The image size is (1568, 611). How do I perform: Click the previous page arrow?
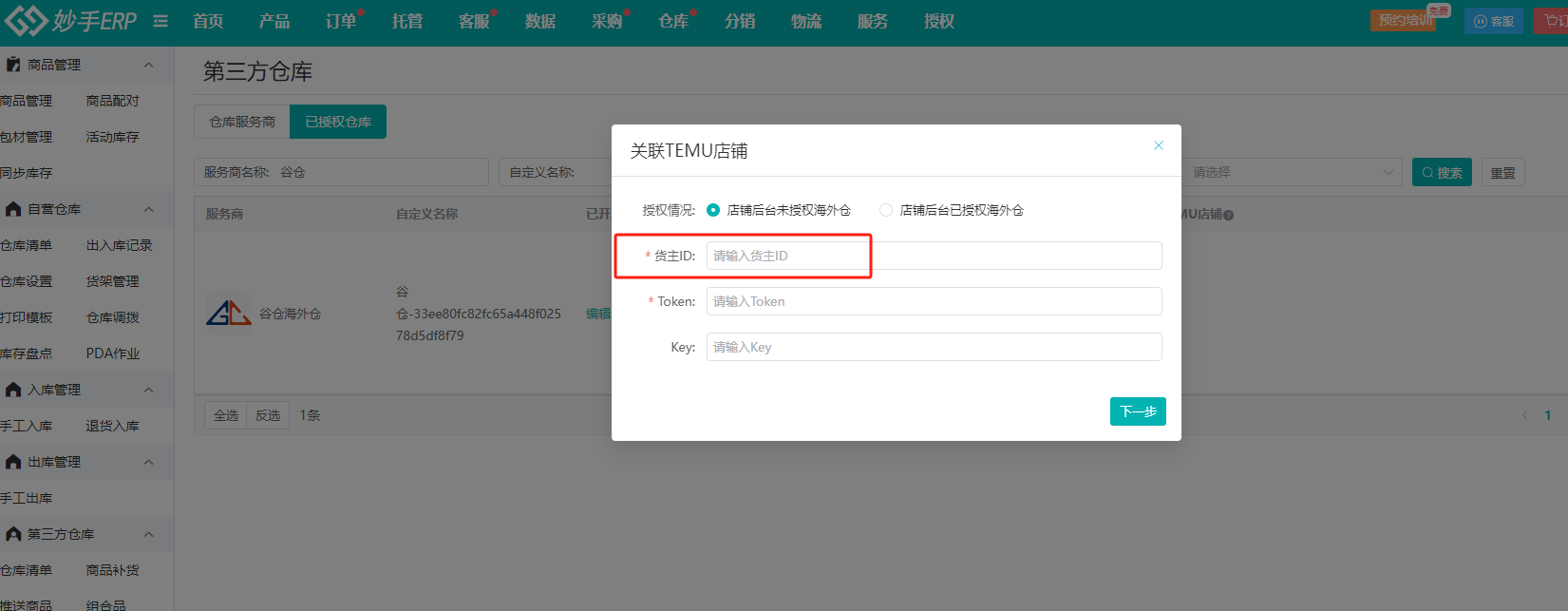pos(1525,415)
